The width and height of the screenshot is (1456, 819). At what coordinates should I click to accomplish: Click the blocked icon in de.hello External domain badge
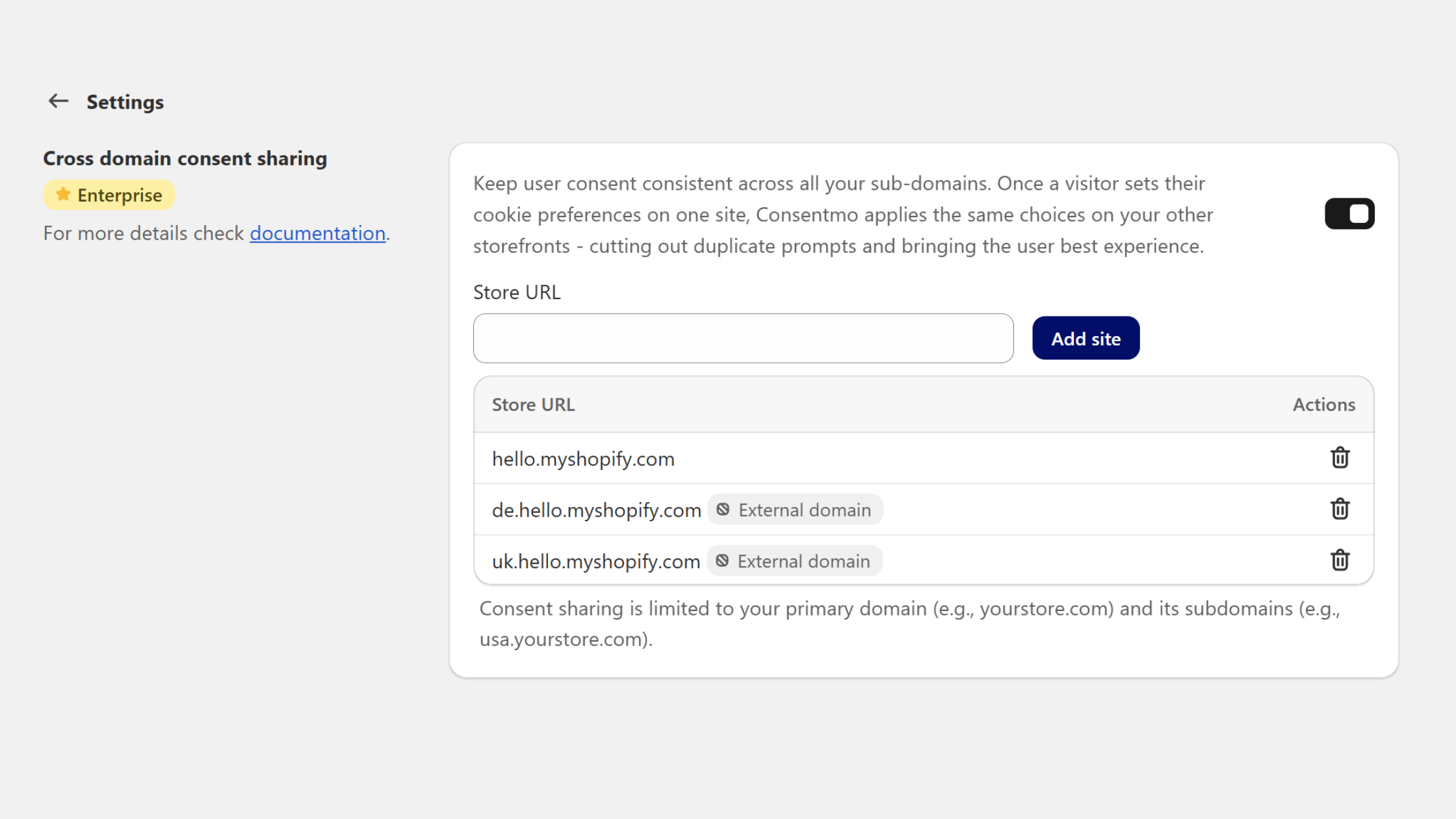(x=723, y=510)
